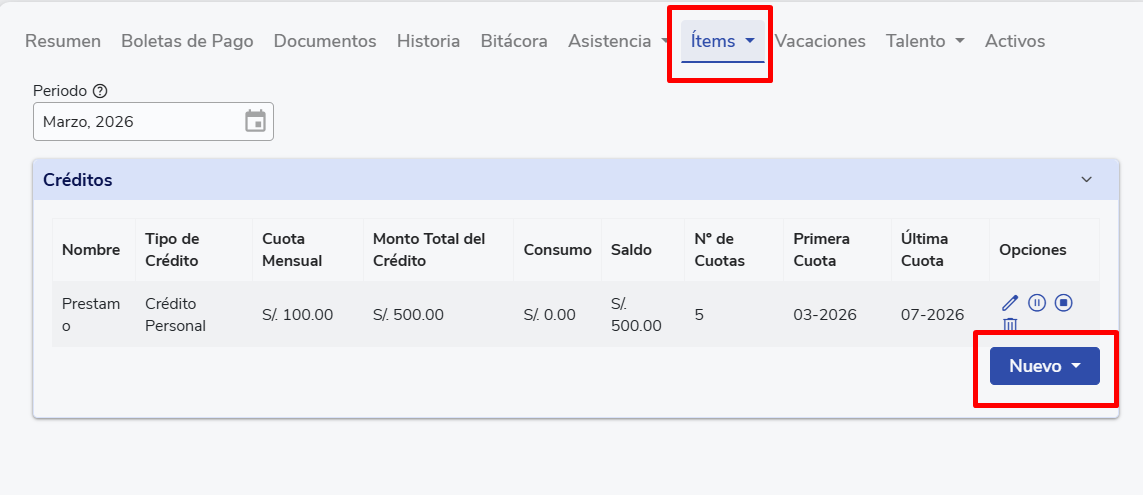Stop the Prestamo credit

[1064, 302]
